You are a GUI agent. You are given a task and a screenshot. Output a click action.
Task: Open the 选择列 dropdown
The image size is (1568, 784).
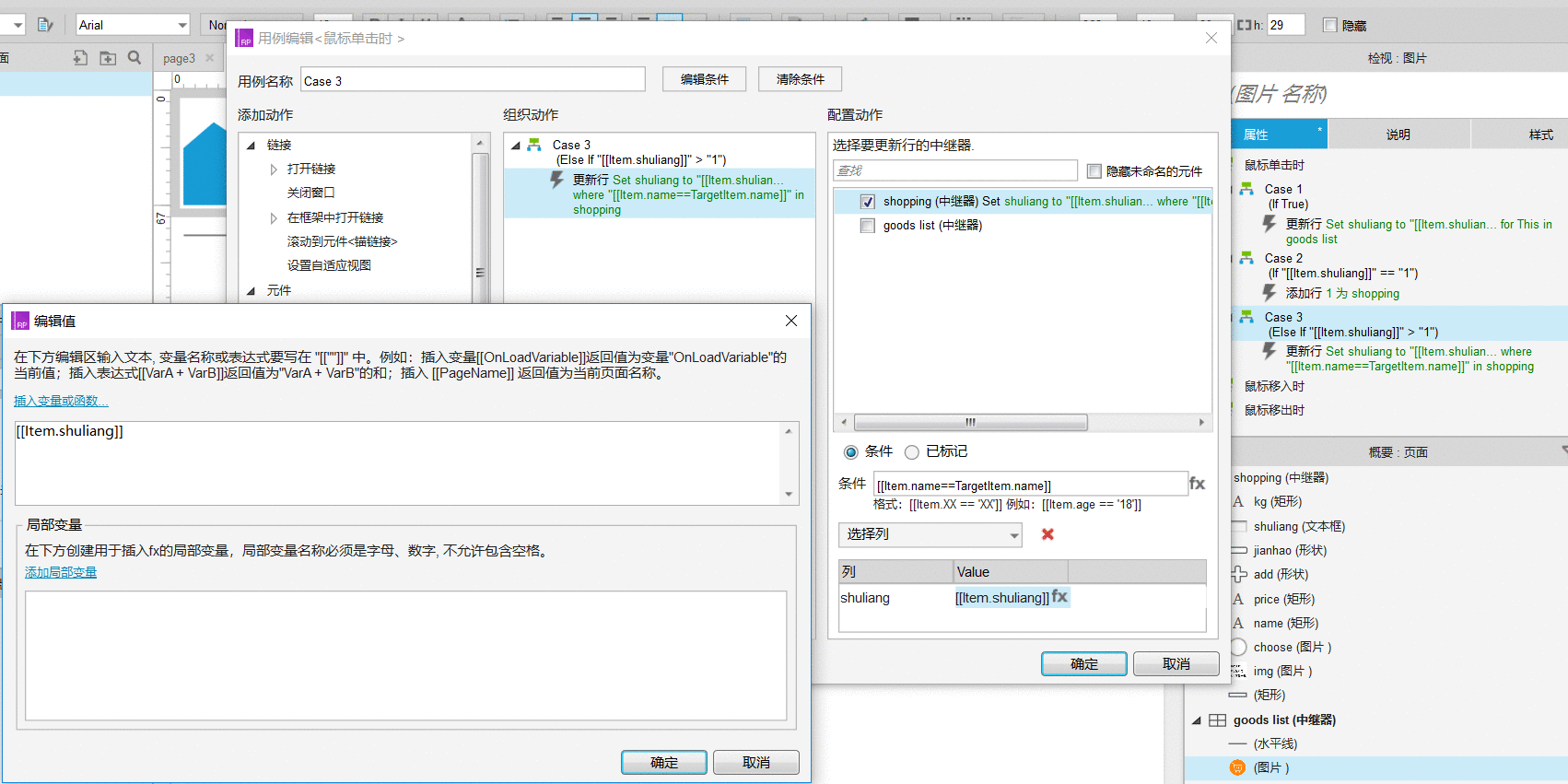[x=930, y=534]
